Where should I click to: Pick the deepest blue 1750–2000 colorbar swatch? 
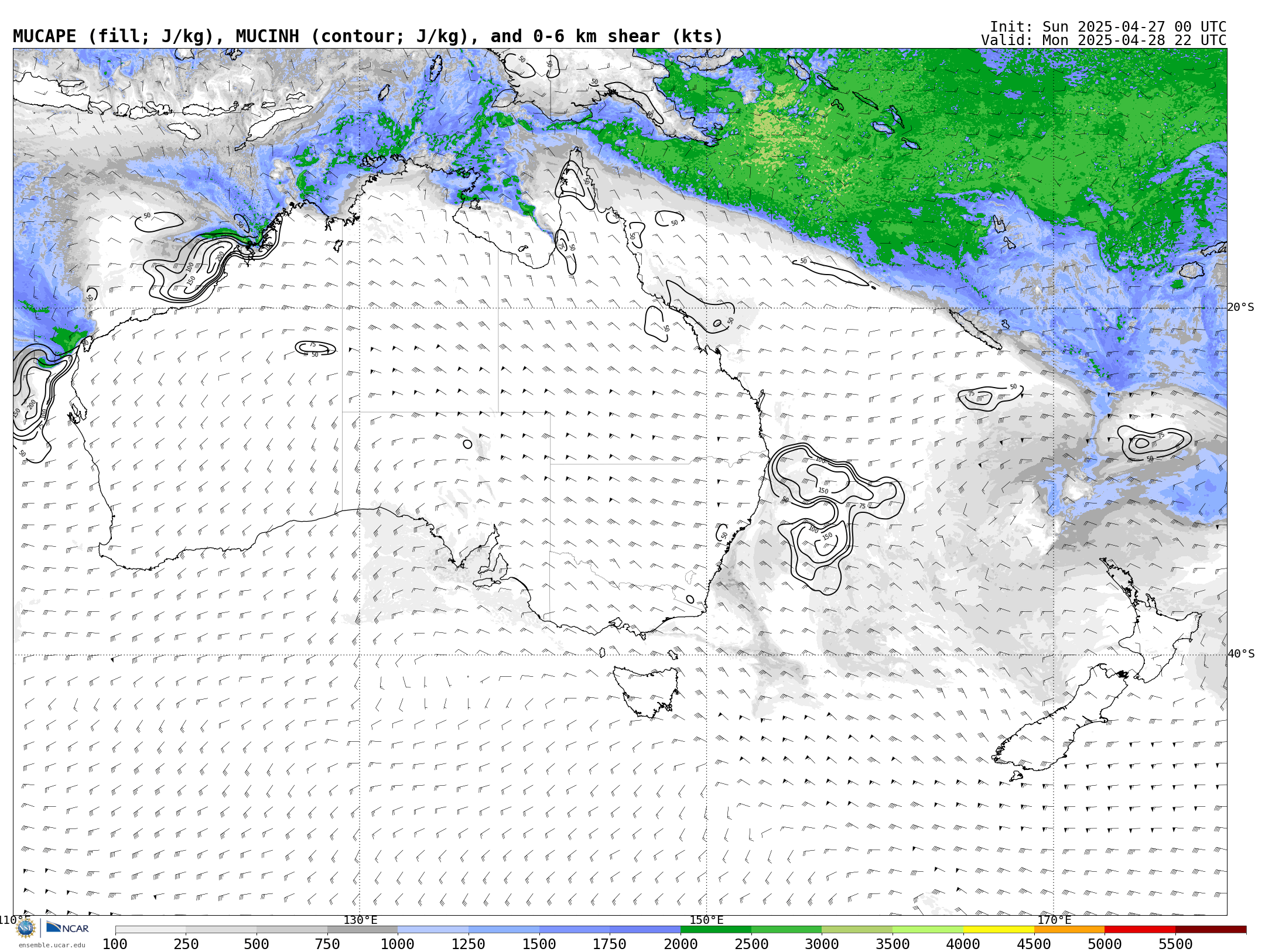click(645, 930)
